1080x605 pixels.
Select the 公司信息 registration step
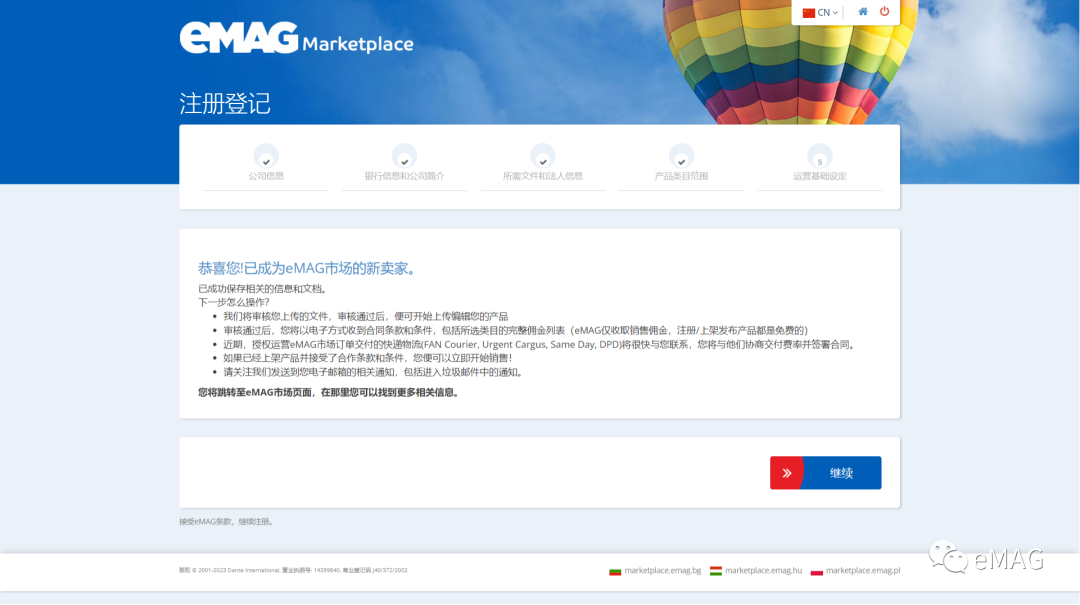click(x=266, y=175)
